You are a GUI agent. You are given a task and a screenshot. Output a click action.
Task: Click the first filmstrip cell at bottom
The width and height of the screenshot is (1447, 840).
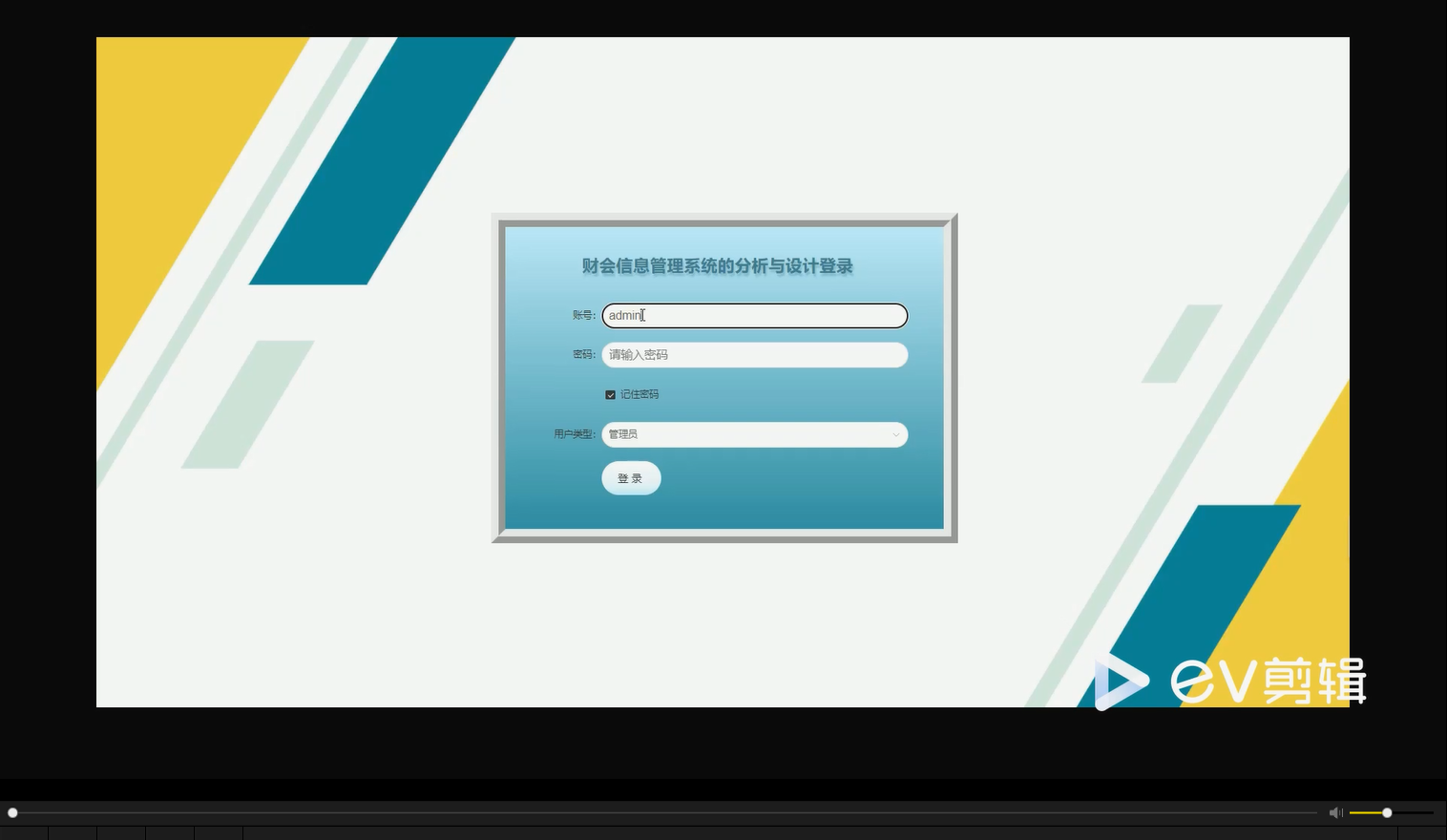[x=24, y=831]
